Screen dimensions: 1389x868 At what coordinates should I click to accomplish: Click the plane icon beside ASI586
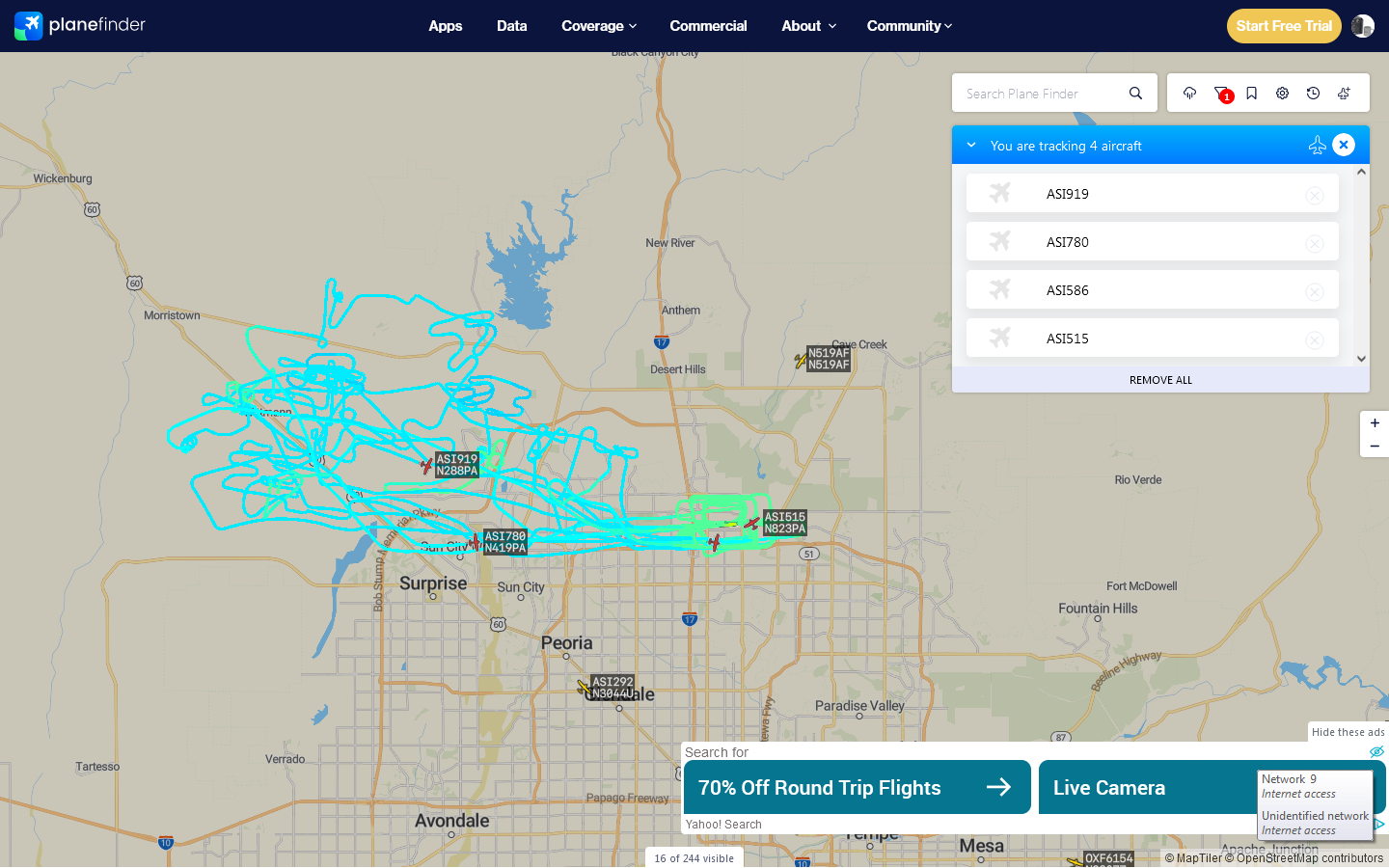click(x=1000, y=289)
